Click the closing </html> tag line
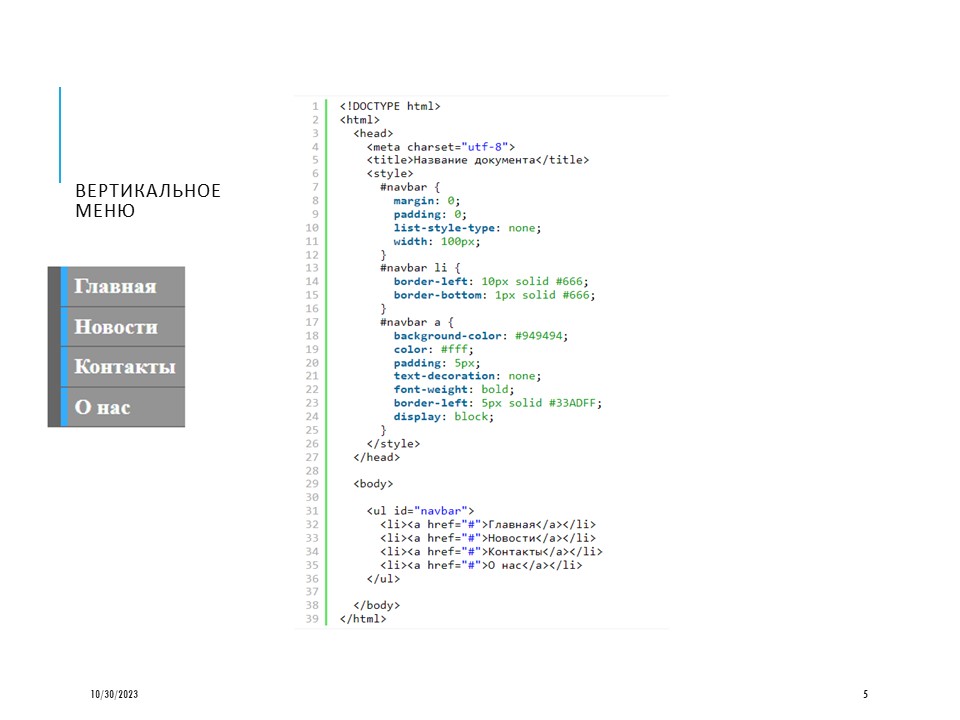 click(363, 619)
